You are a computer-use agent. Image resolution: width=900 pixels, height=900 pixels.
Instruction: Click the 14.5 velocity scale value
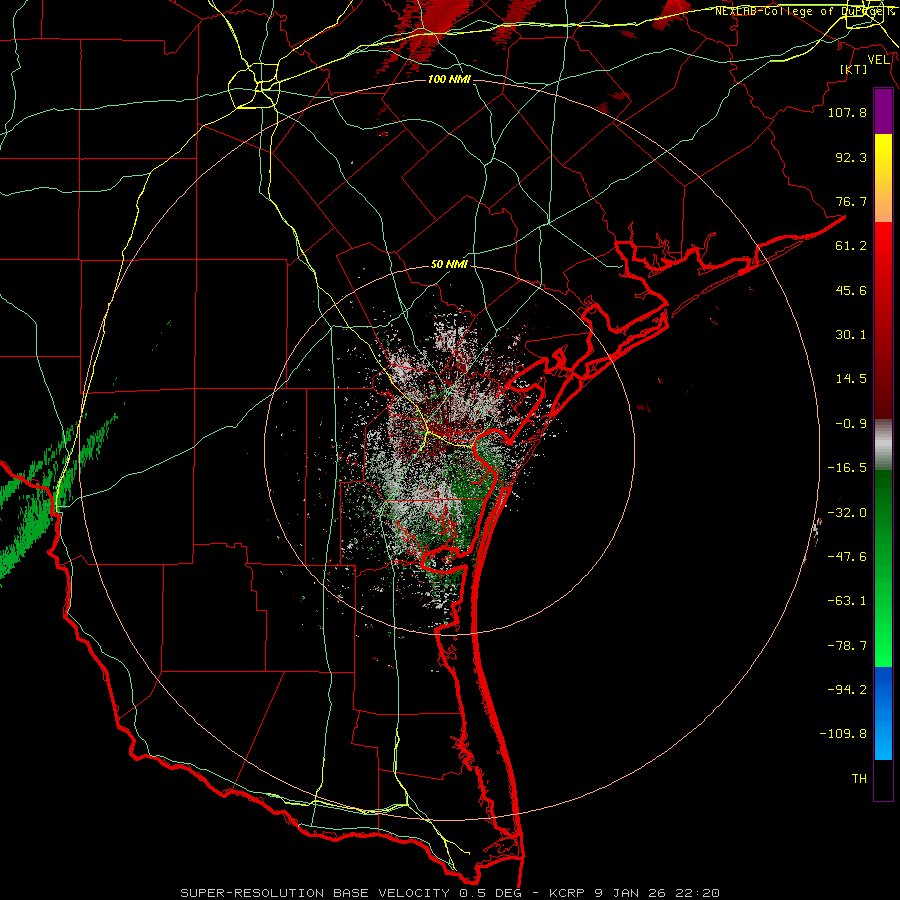coord(851,379)
